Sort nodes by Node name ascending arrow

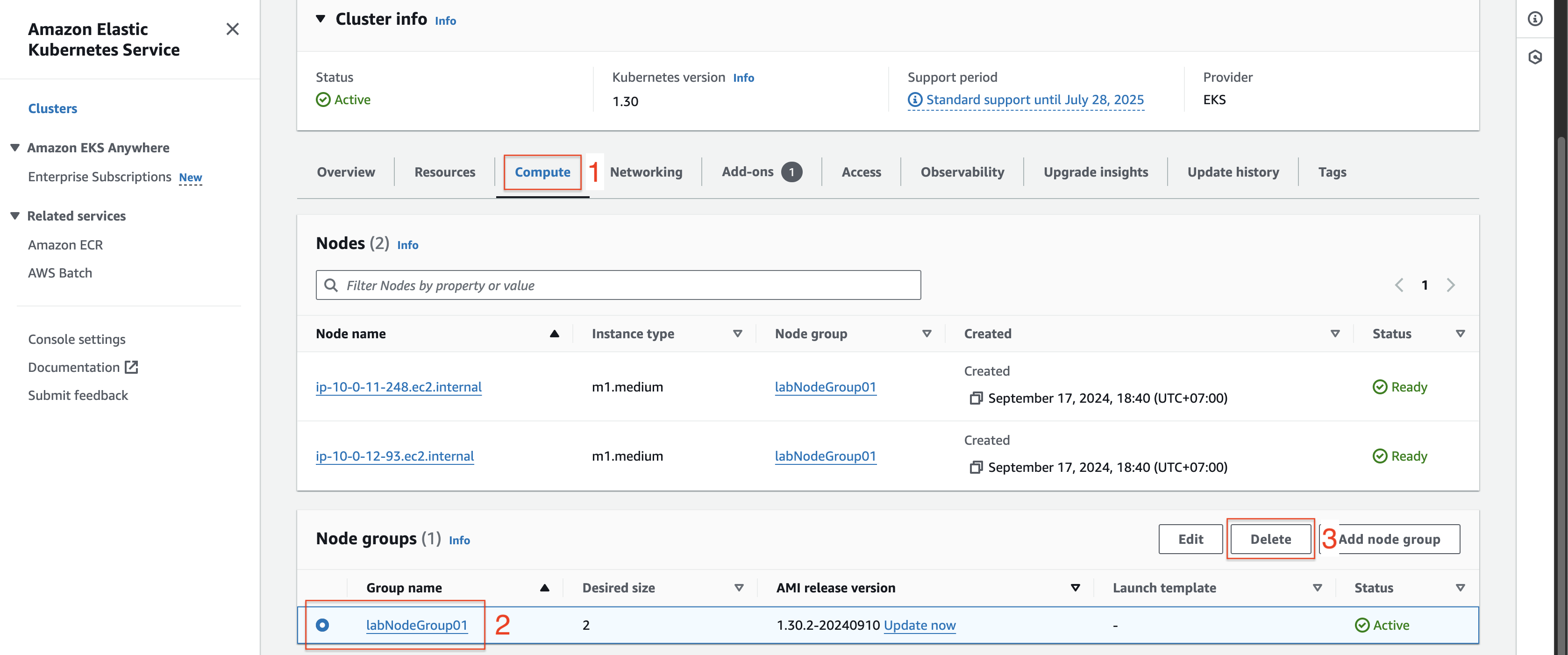coord(555,334)
